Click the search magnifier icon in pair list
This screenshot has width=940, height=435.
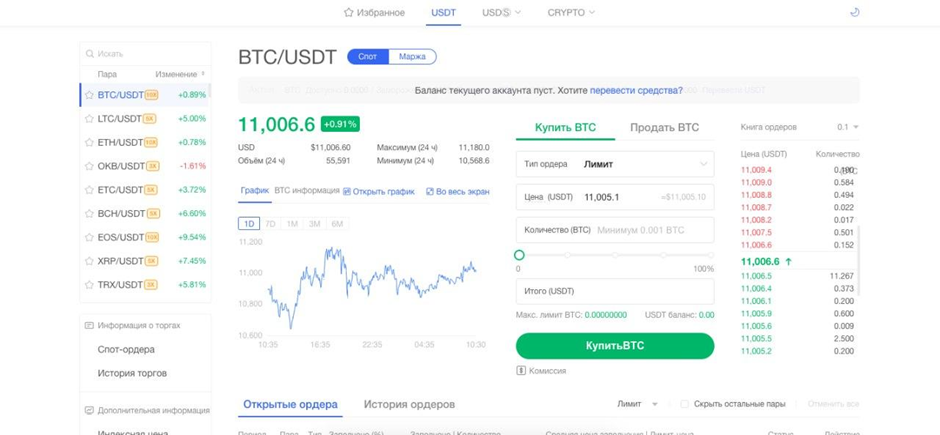(x=91, y=54)
